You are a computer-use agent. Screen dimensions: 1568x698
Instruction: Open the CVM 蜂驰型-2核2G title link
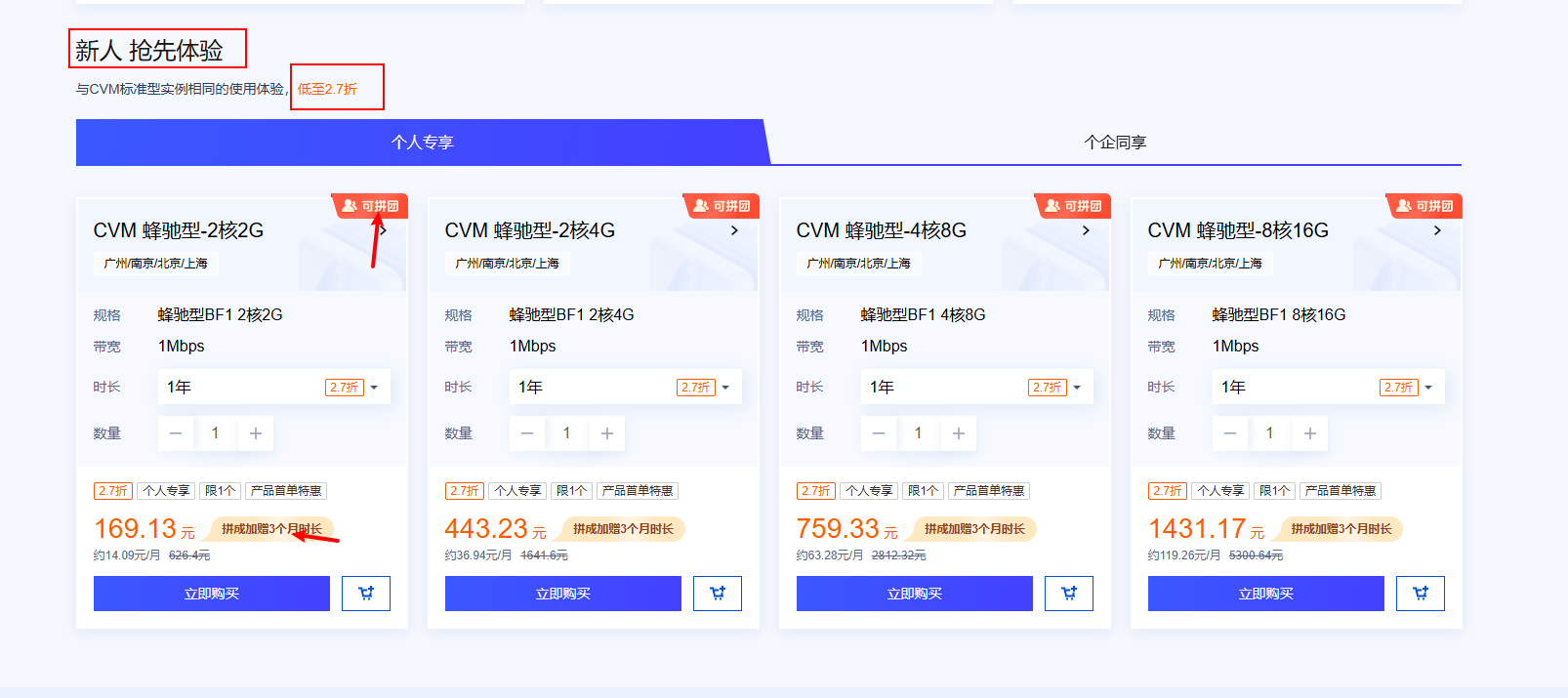tap(179, 230)
